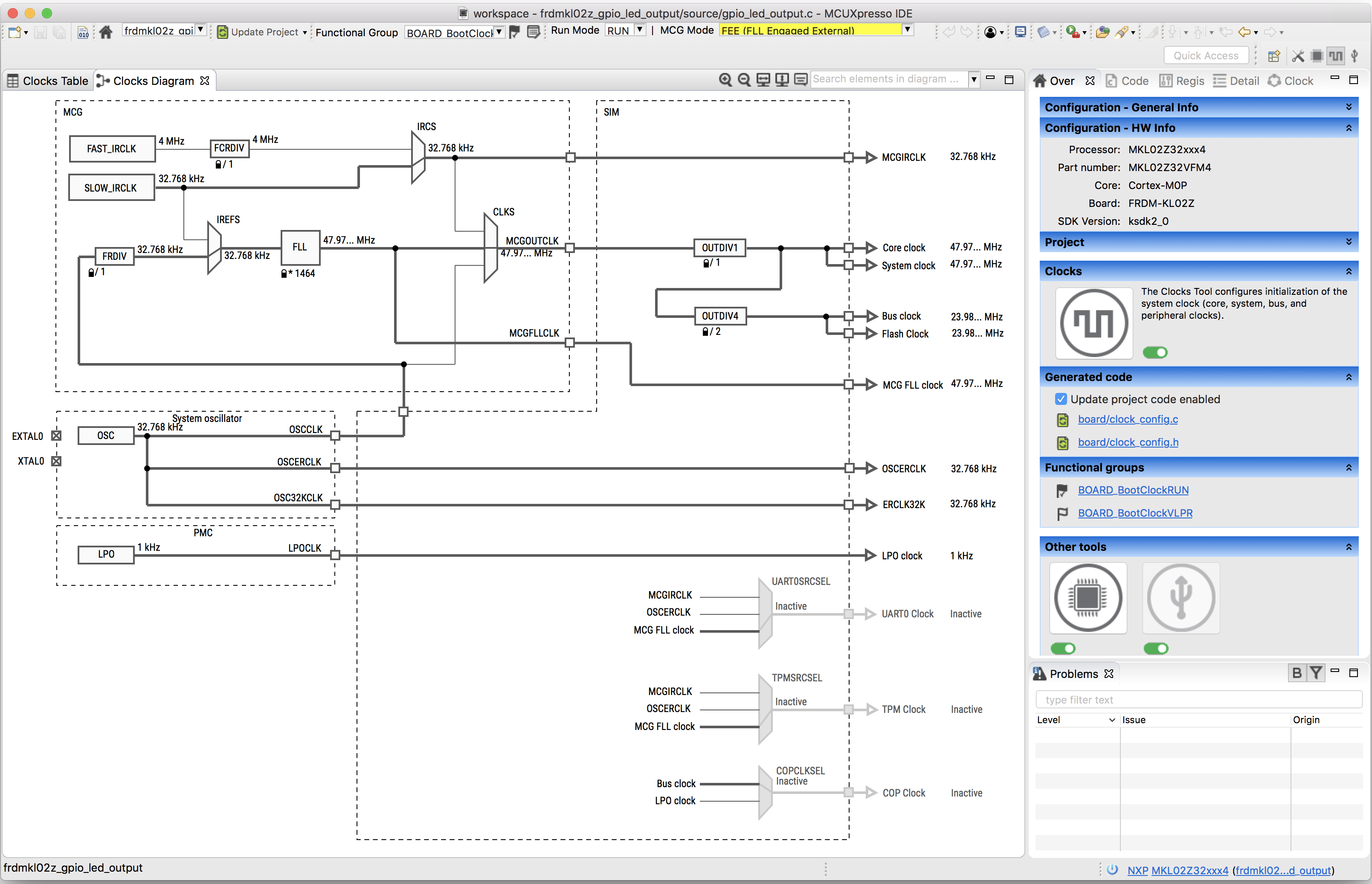Viewport: 1372px width, 884px height.
Task: Expand Configuration - General Info section
Action: 1349,108
